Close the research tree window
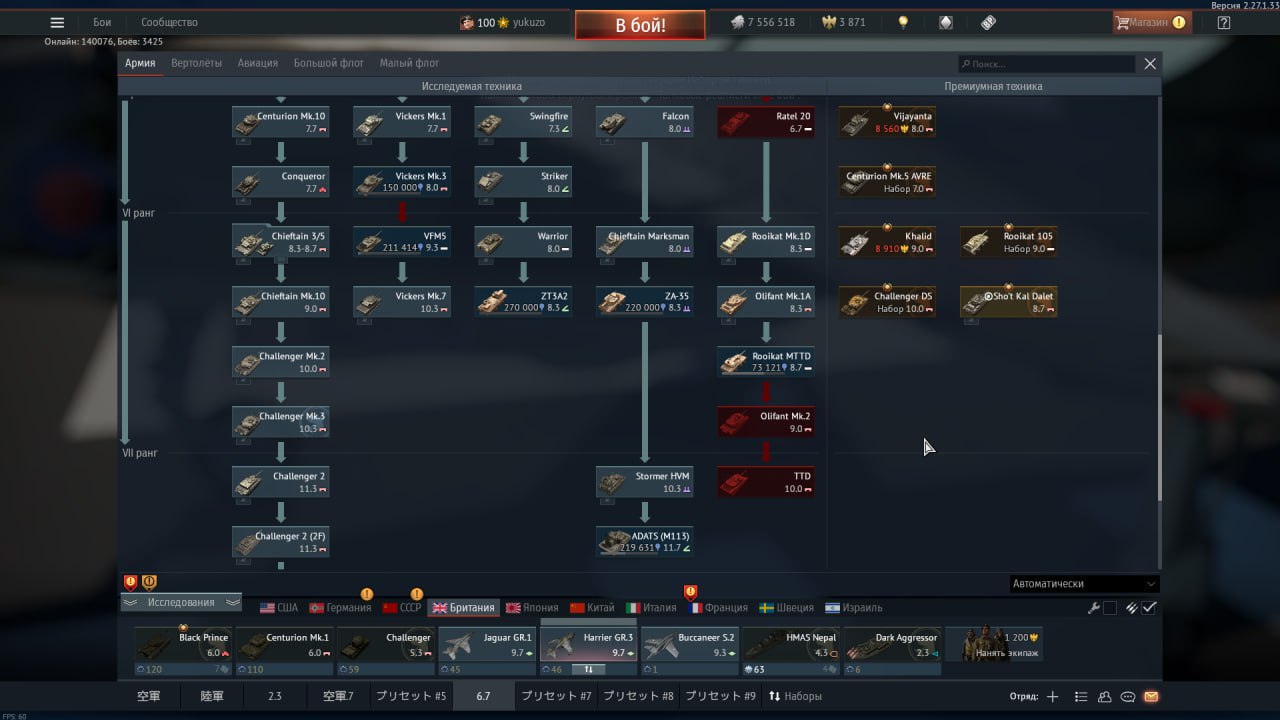 click(1150, 63)
